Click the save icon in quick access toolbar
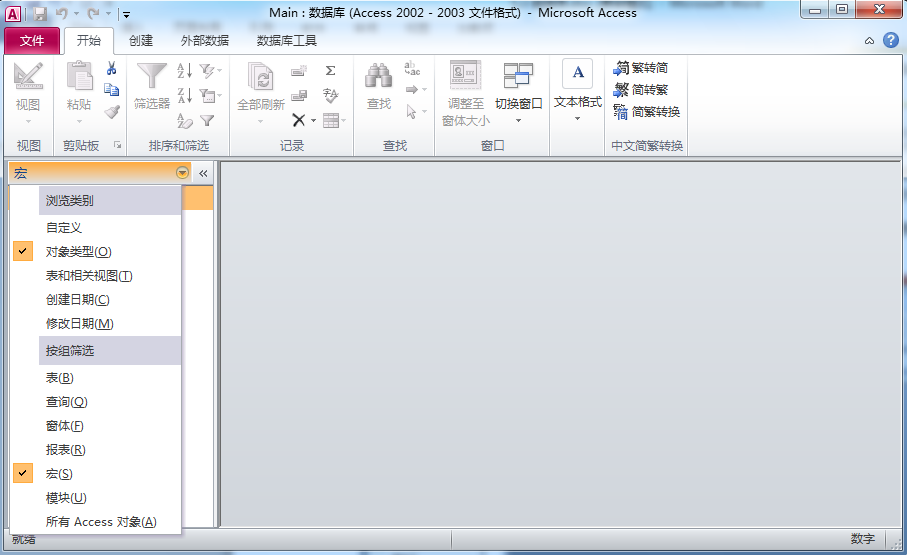 [40, 13]
